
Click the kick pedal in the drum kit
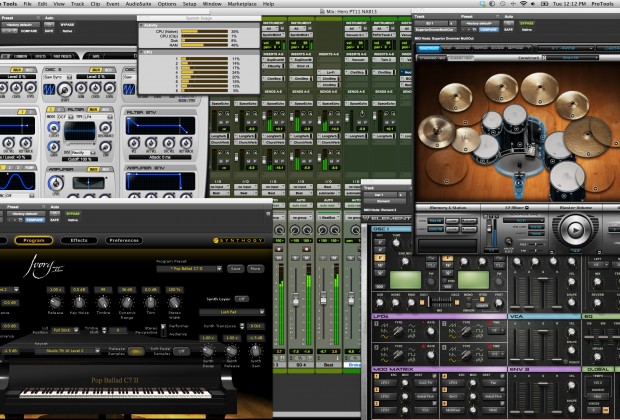(x=518, y=186)
